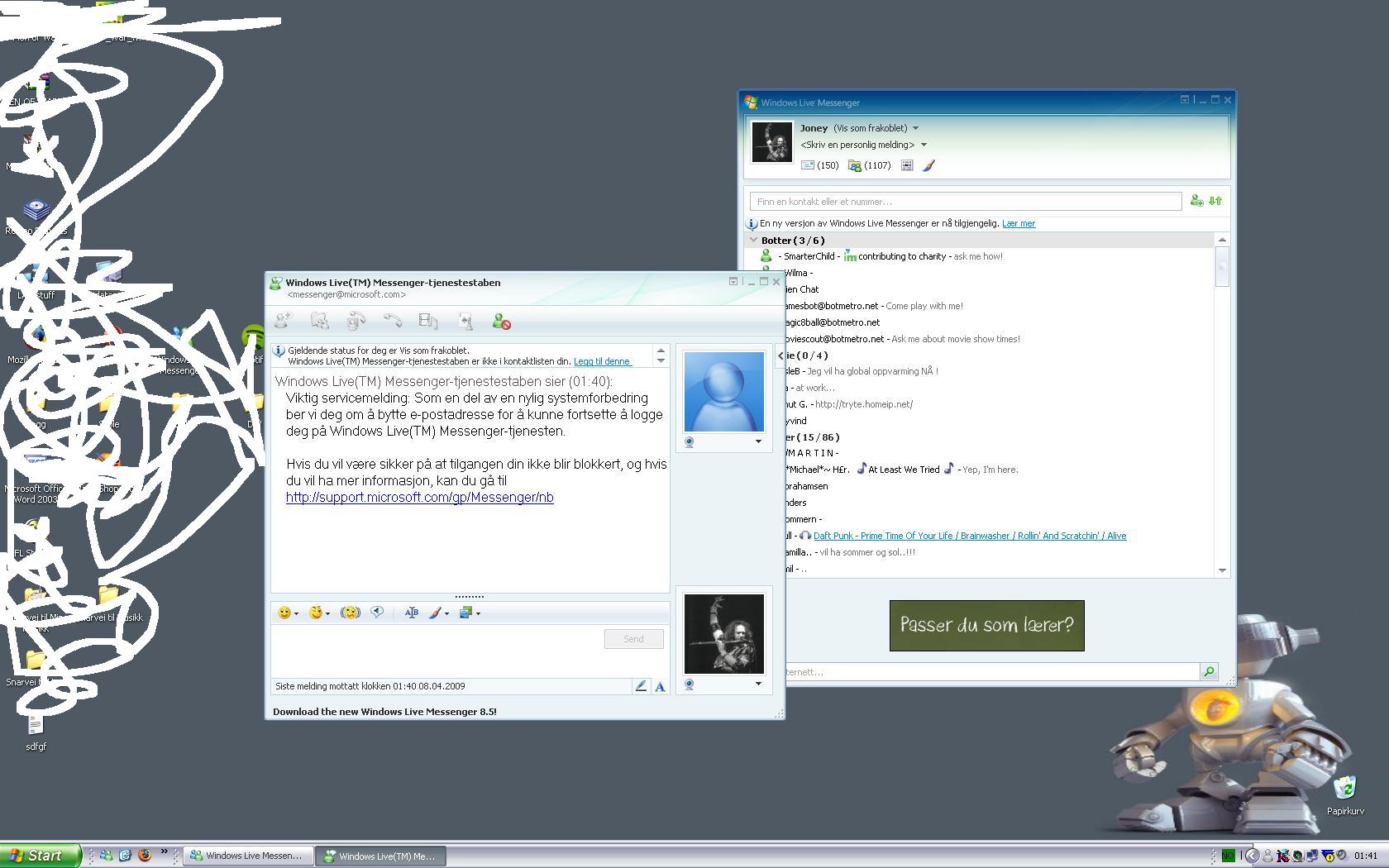
Task: Collapse the Botter contact group
Action: coord(753,240)
